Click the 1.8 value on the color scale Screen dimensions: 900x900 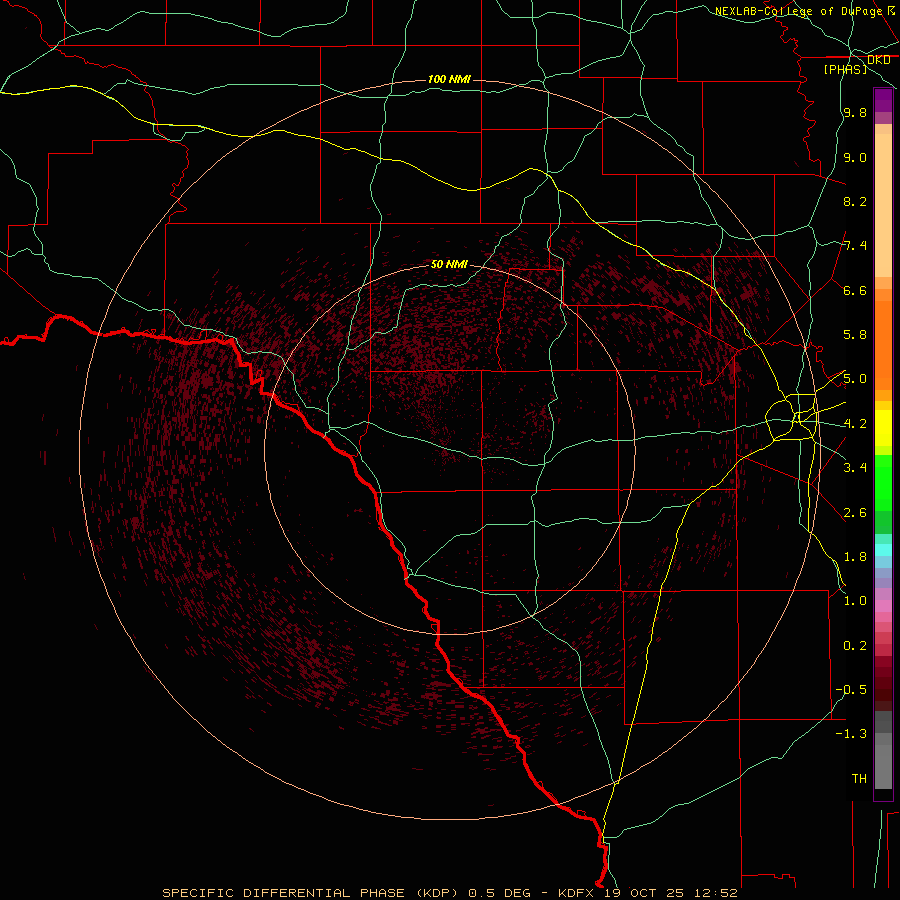point(855,557)
